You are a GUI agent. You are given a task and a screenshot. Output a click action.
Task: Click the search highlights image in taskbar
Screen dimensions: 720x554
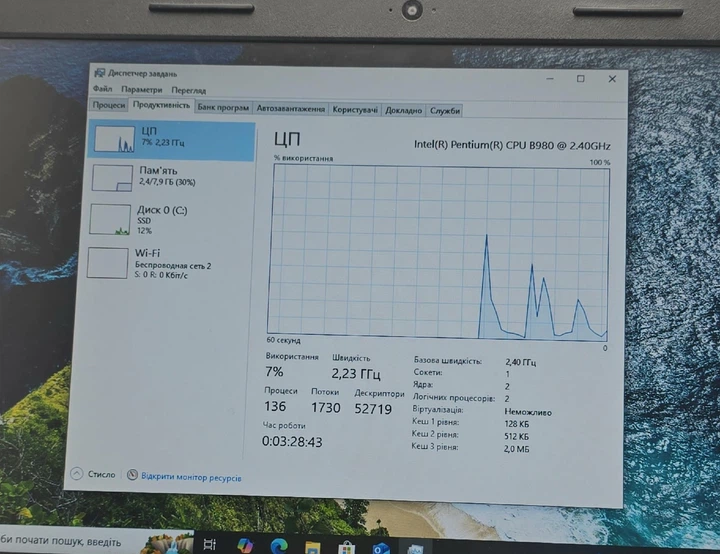pos(168,543)
